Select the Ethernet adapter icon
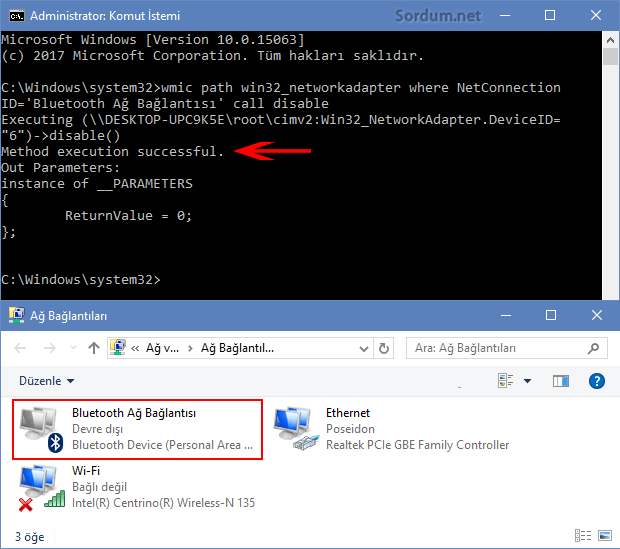The image size is (620, 549). pyautogui.click(x=297, y=428)
